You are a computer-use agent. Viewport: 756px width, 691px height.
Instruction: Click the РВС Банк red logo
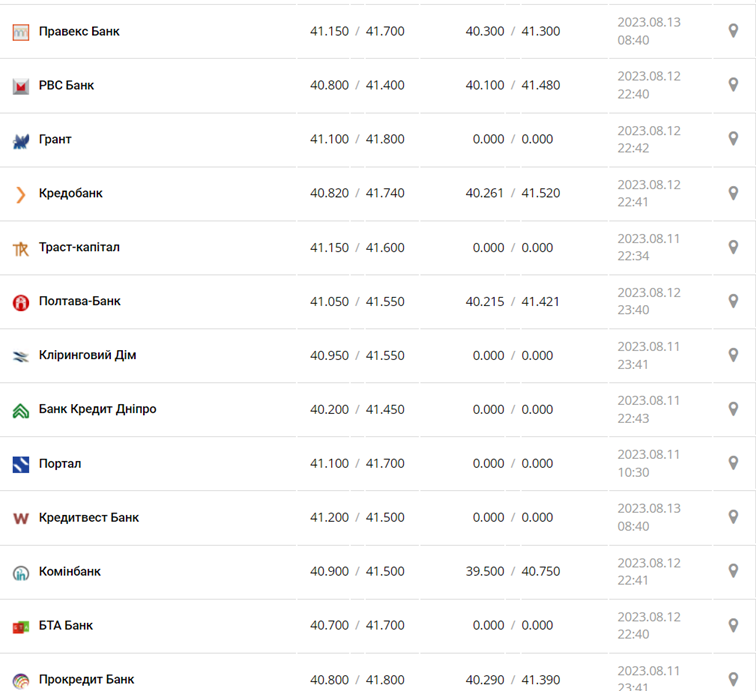pyautogui.click(x=20, y=86)
